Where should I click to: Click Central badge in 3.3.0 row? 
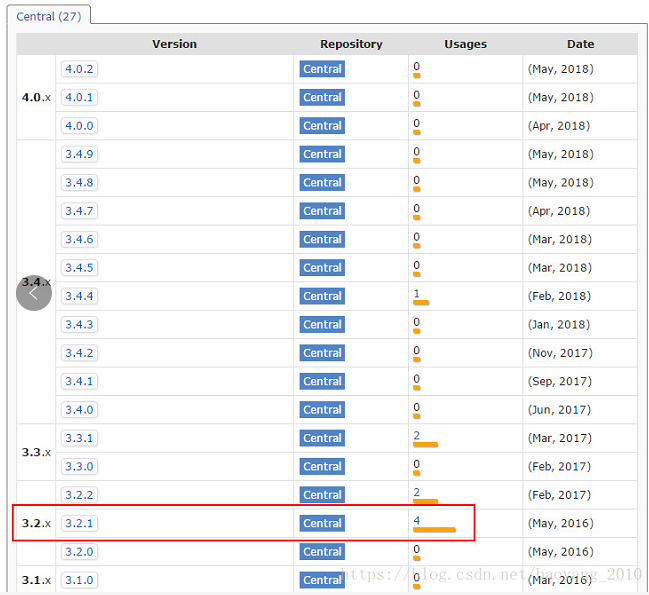pos(322,466)
